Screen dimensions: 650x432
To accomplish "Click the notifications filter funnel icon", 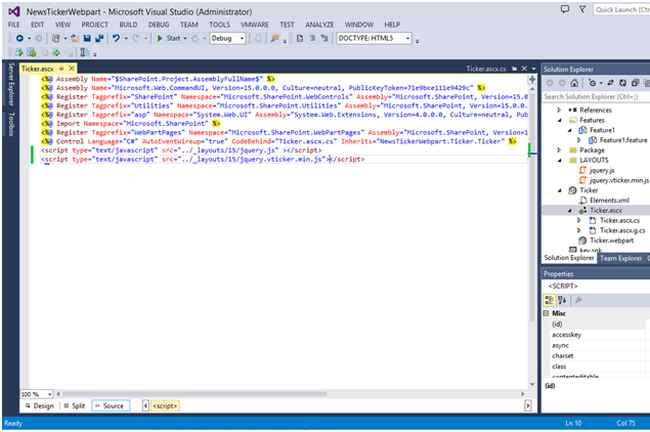I will point(582,9).
